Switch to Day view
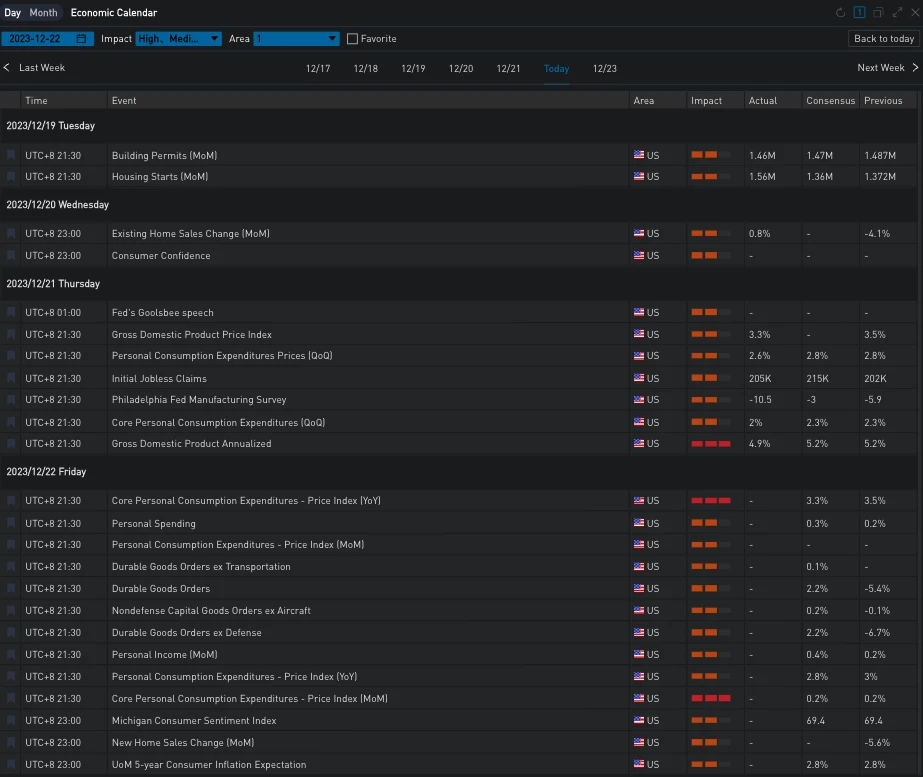923x777 pixels. (12, 13)
